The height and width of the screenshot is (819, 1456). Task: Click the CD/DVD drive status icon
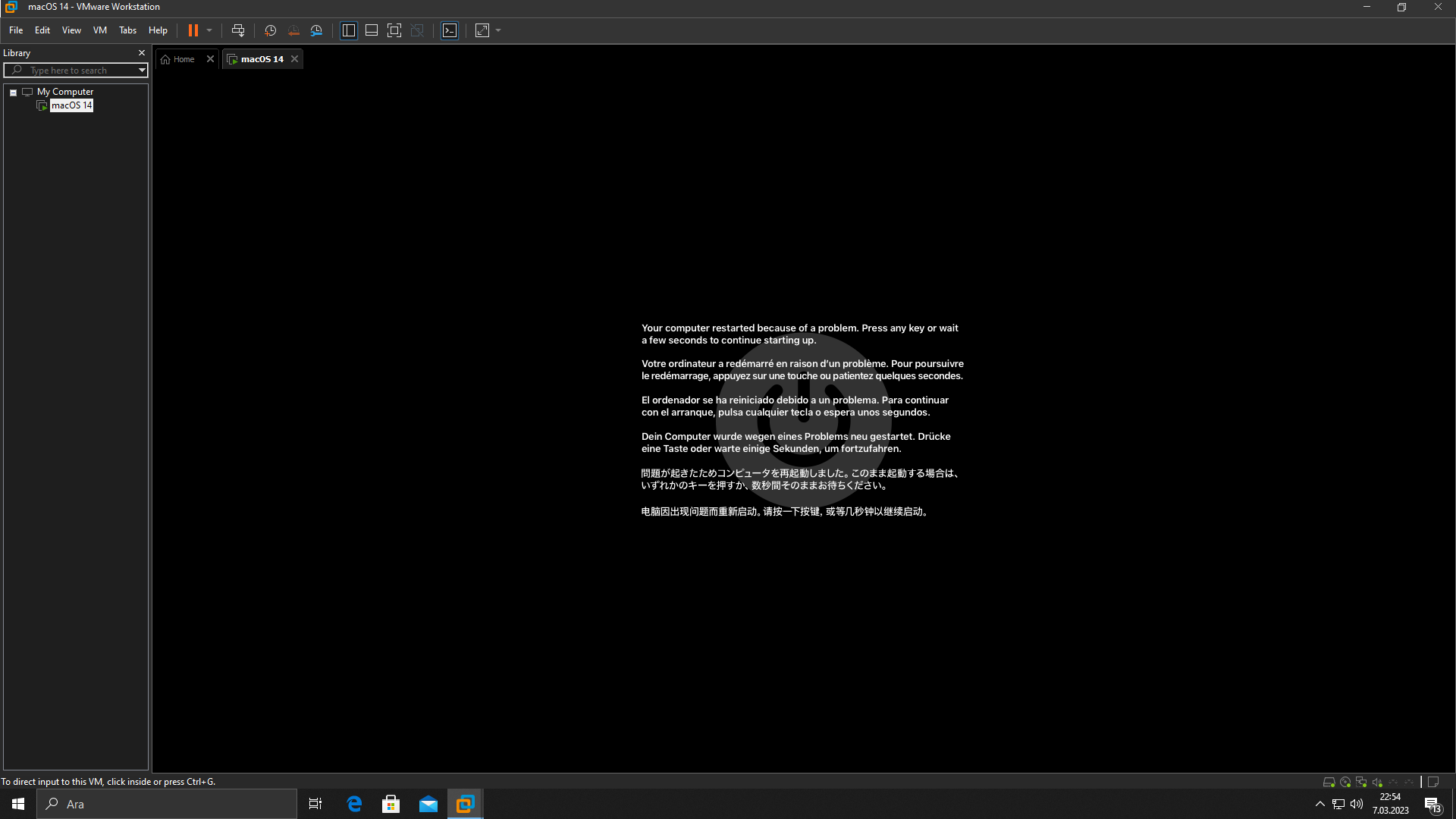pos(1345,782)
